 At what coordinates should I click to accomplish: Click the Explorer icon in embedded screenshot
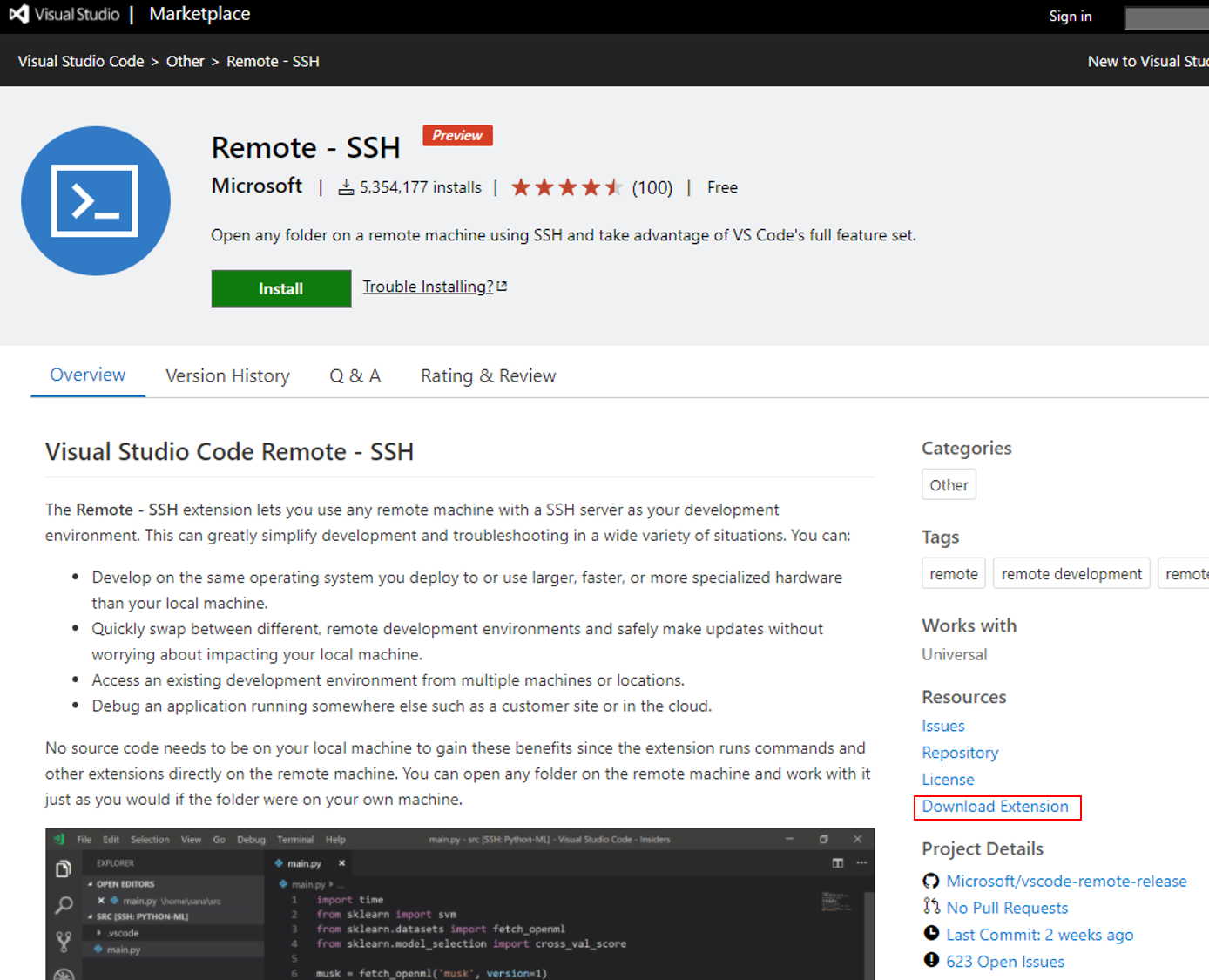click(x=64, y=869)
